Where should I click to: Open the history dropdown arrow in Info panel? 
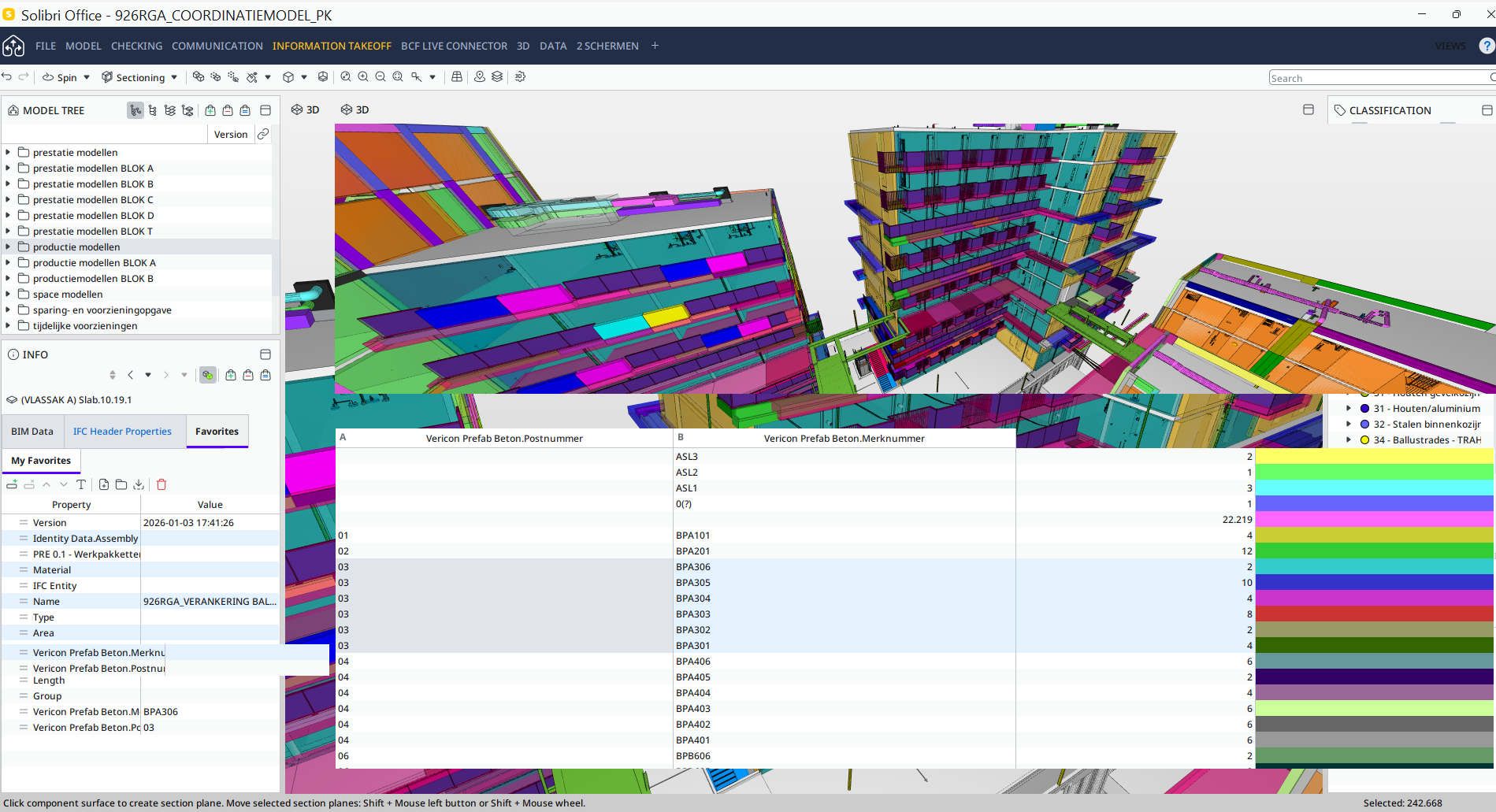[x=148, y=376]
